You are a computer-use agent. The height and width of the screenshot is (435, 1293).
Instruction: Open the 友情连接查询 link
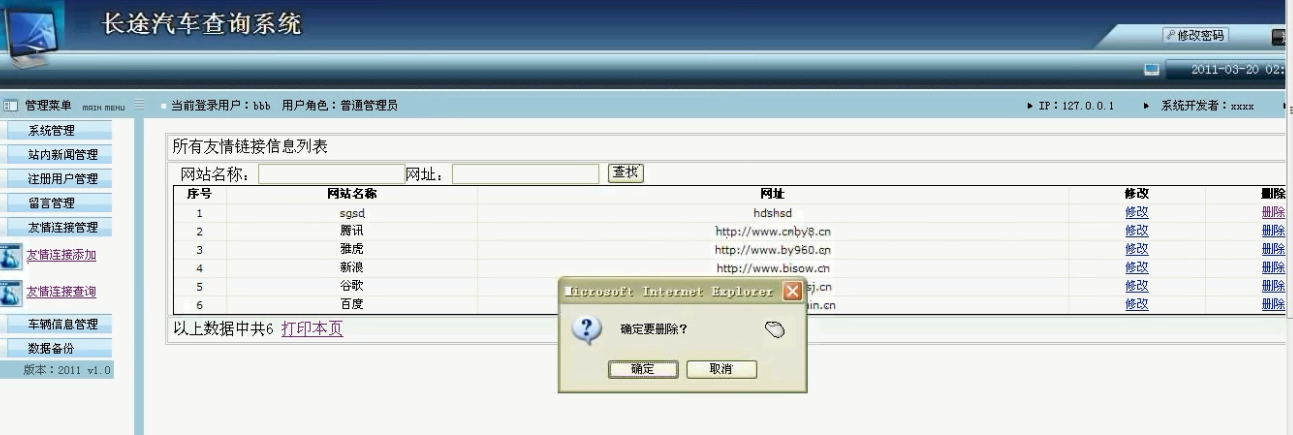[61, 292]
